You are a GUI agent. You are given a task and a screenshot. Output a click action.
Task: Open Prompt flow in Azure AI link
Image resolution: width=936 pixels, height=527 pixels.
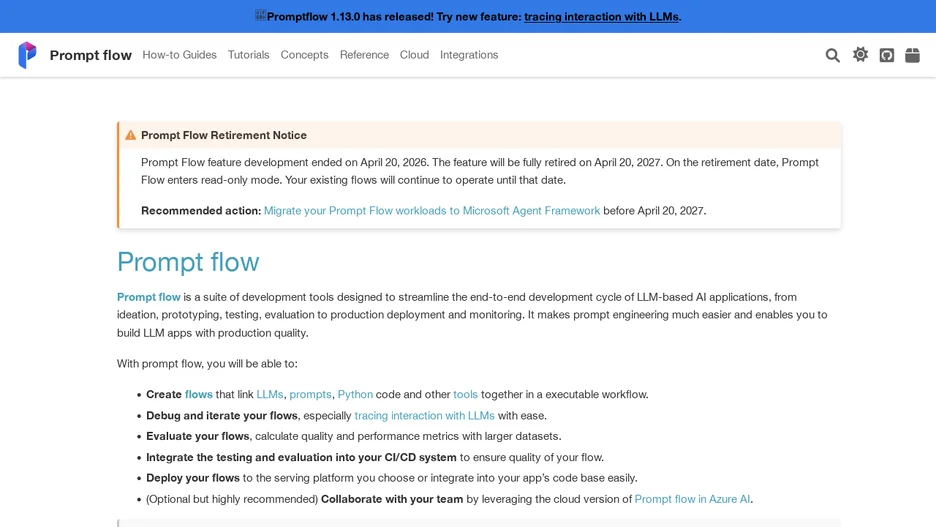coord(692,499)
